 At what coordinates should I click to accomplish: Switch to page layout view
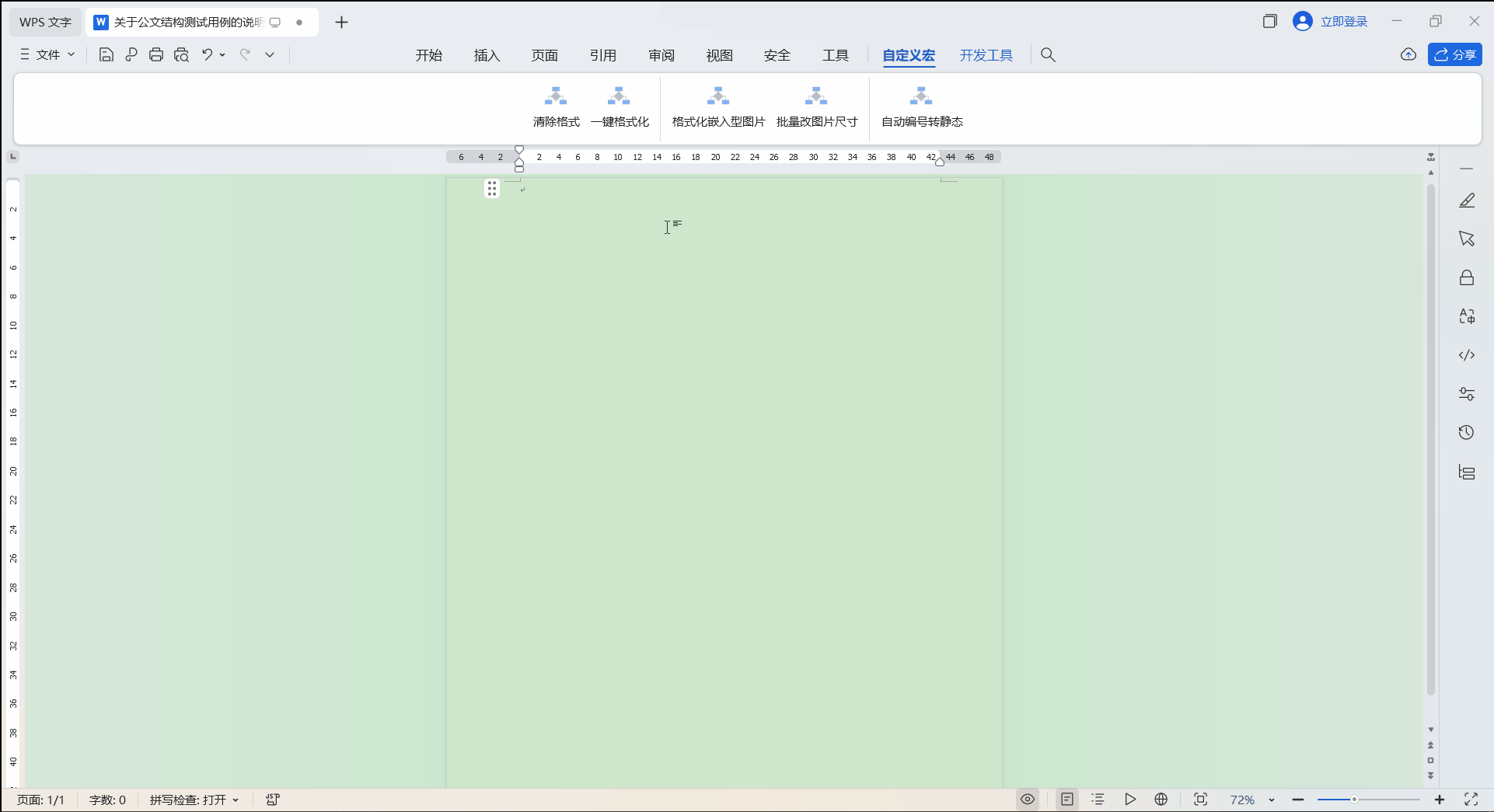tap(1067, 800)
